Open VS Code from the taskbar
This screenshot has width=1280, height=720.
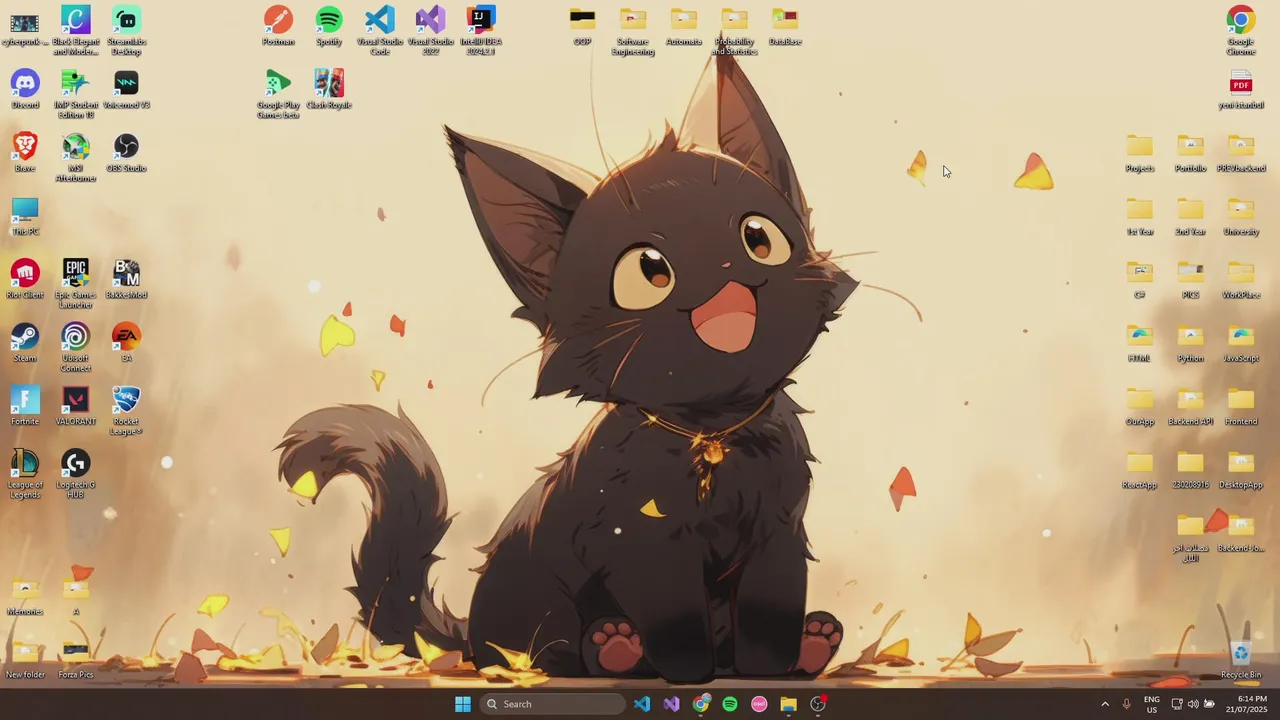pyautogui.click(x=642, y=704)
